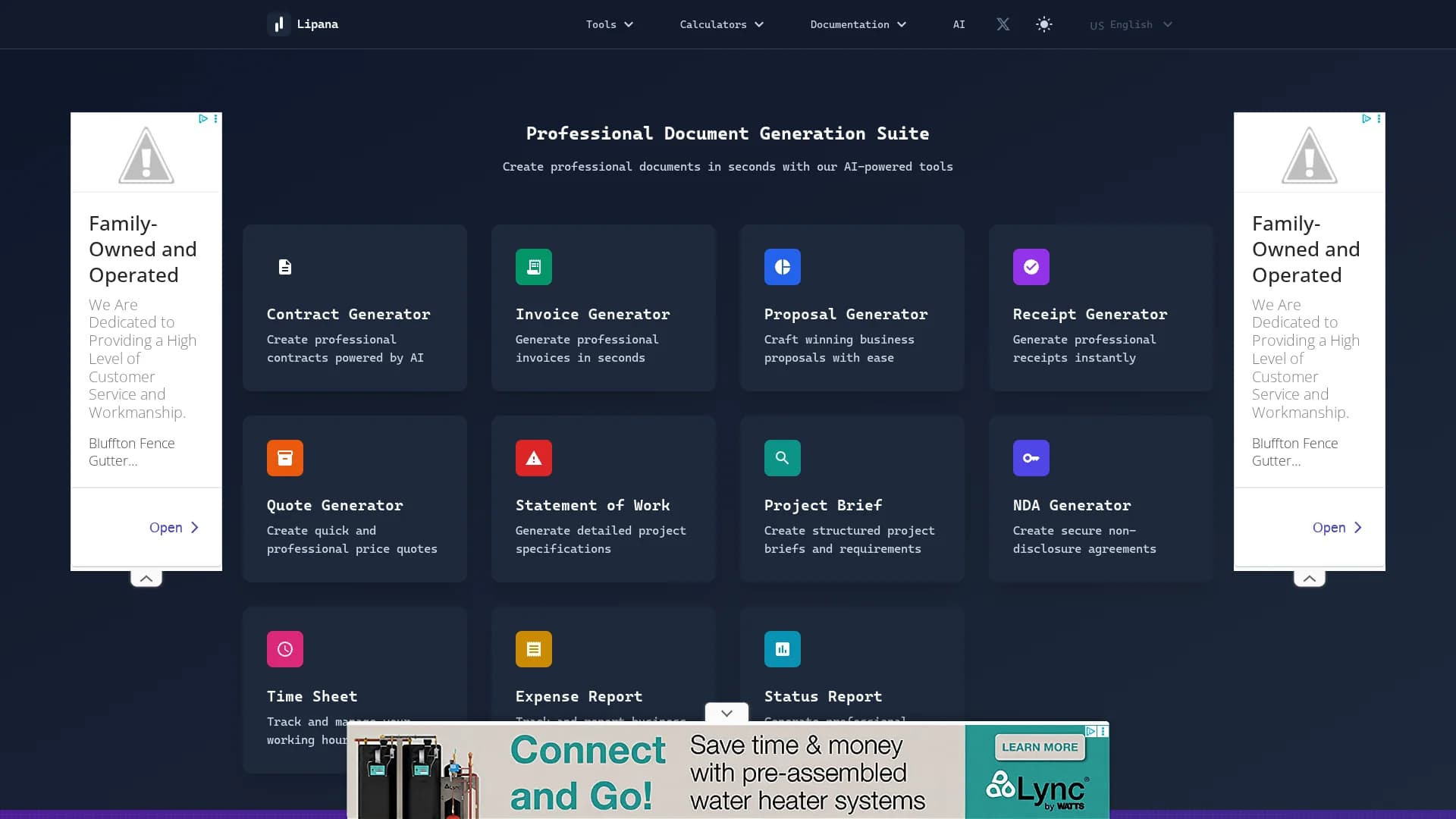
Task: Open the Time Sheet title link
Action: coord(312,697)
